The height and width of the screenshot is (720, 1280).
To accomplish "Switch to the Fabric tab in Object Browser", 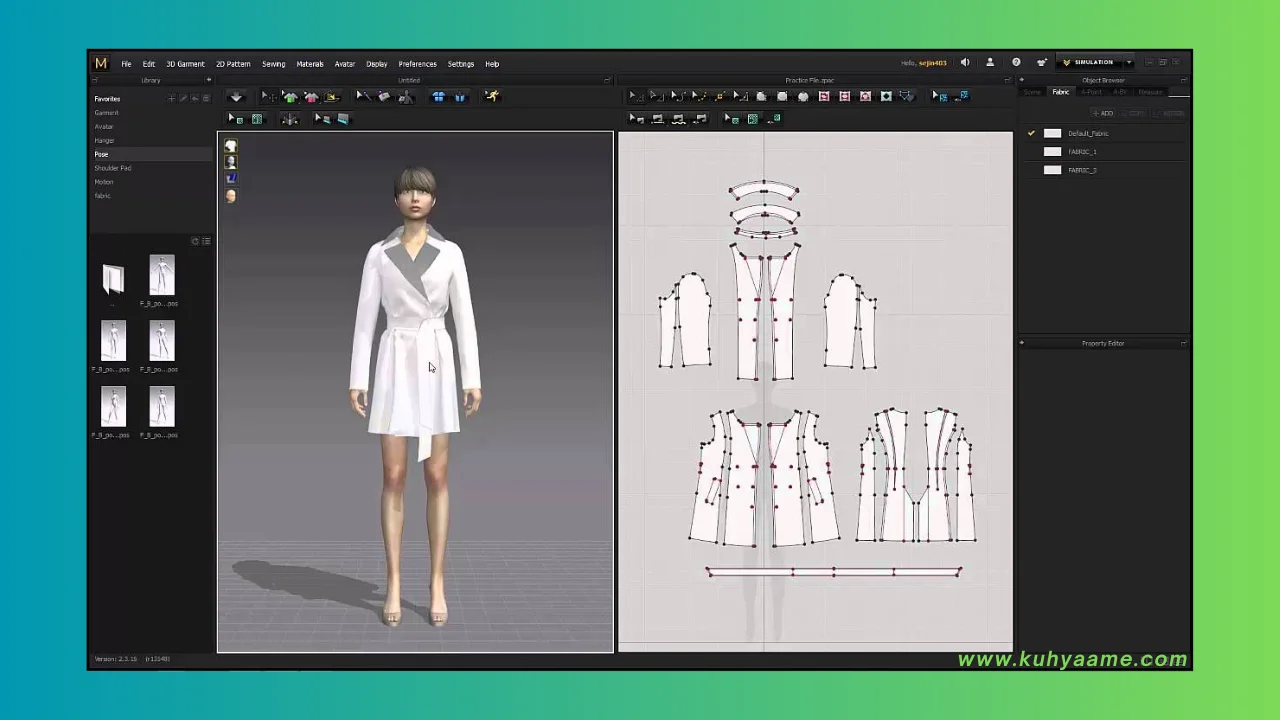I will 1060,92.
